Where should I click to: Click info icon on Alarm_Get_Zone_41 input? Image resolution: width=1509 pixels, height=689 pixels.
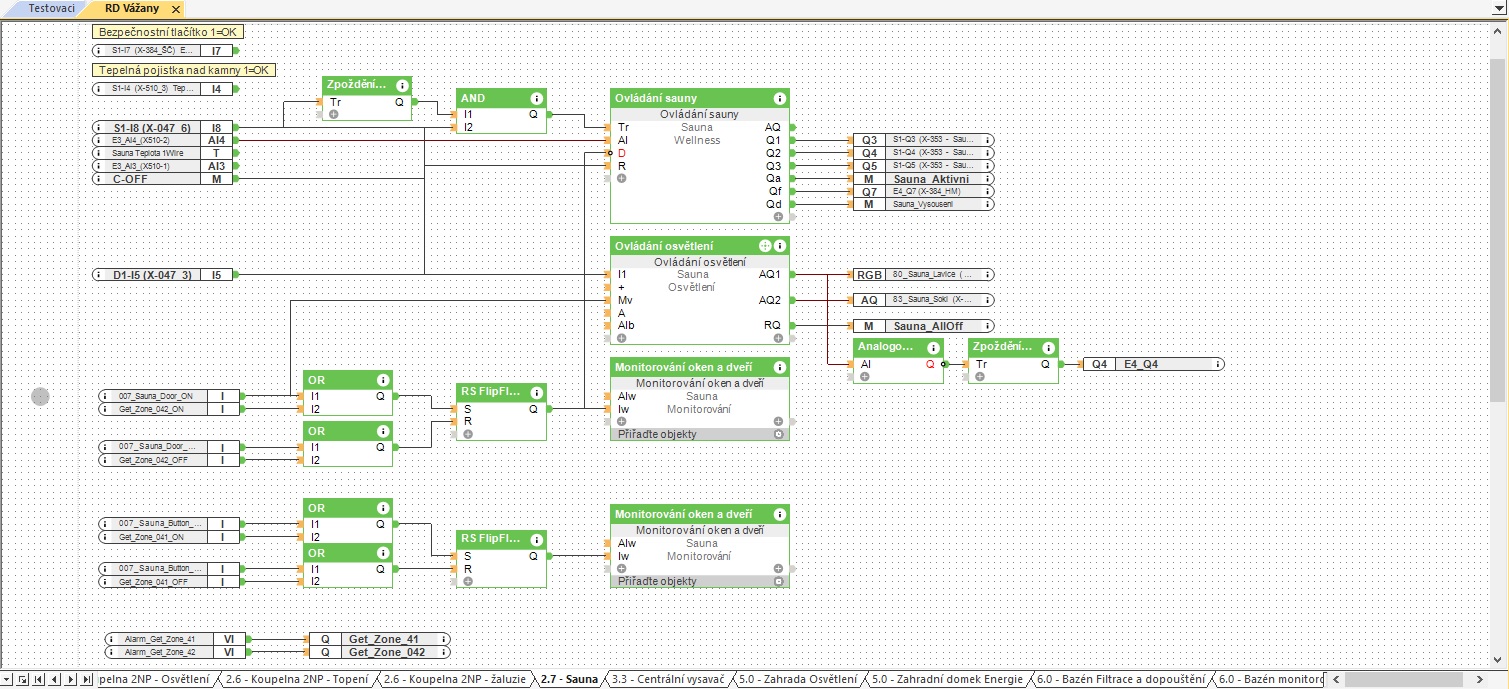[x=112, y=639]
